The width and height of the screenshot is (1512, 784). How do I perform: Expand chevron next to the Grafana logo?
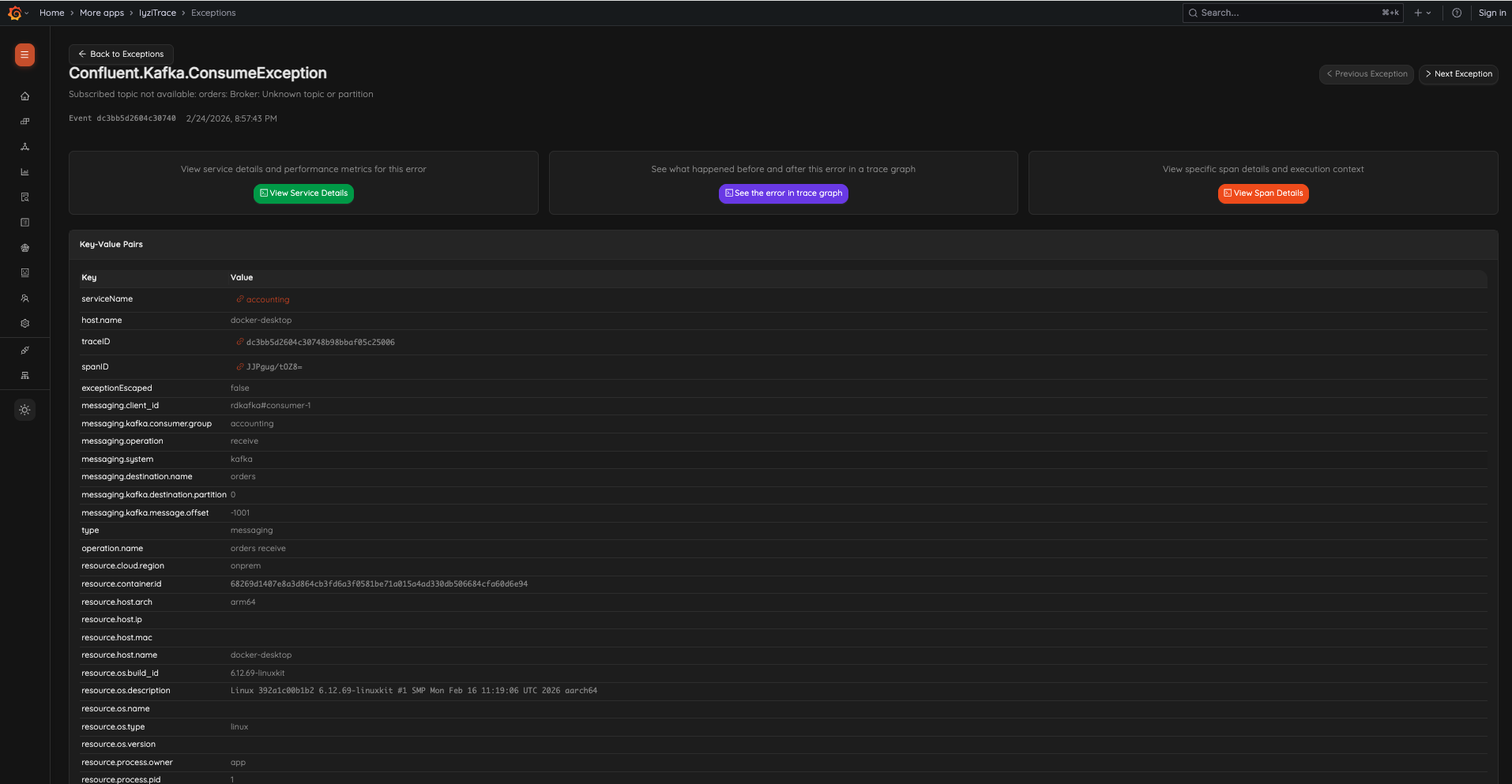coord(27,13)
